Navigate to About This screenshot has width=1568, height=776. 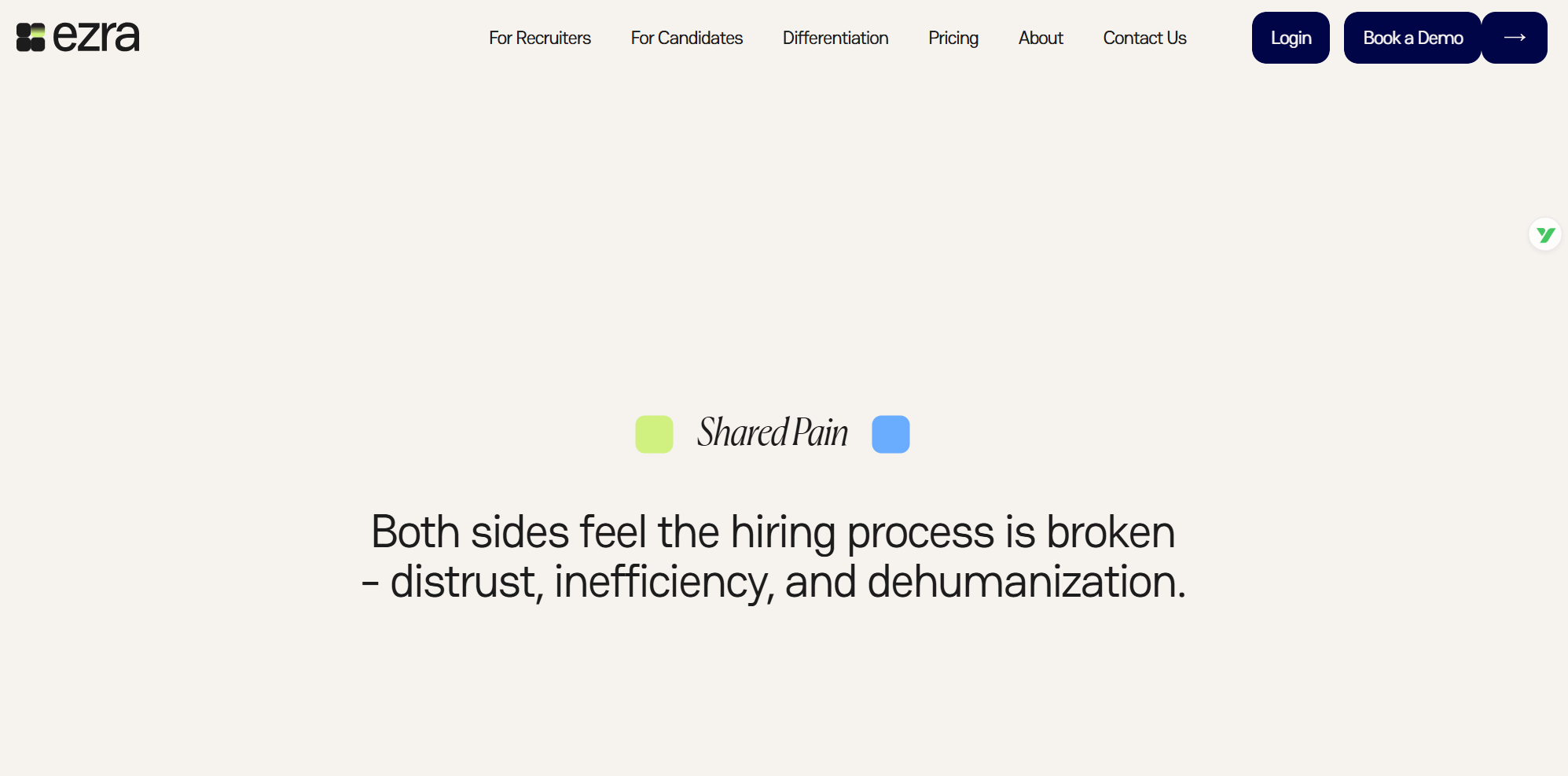click(1041, 38)
